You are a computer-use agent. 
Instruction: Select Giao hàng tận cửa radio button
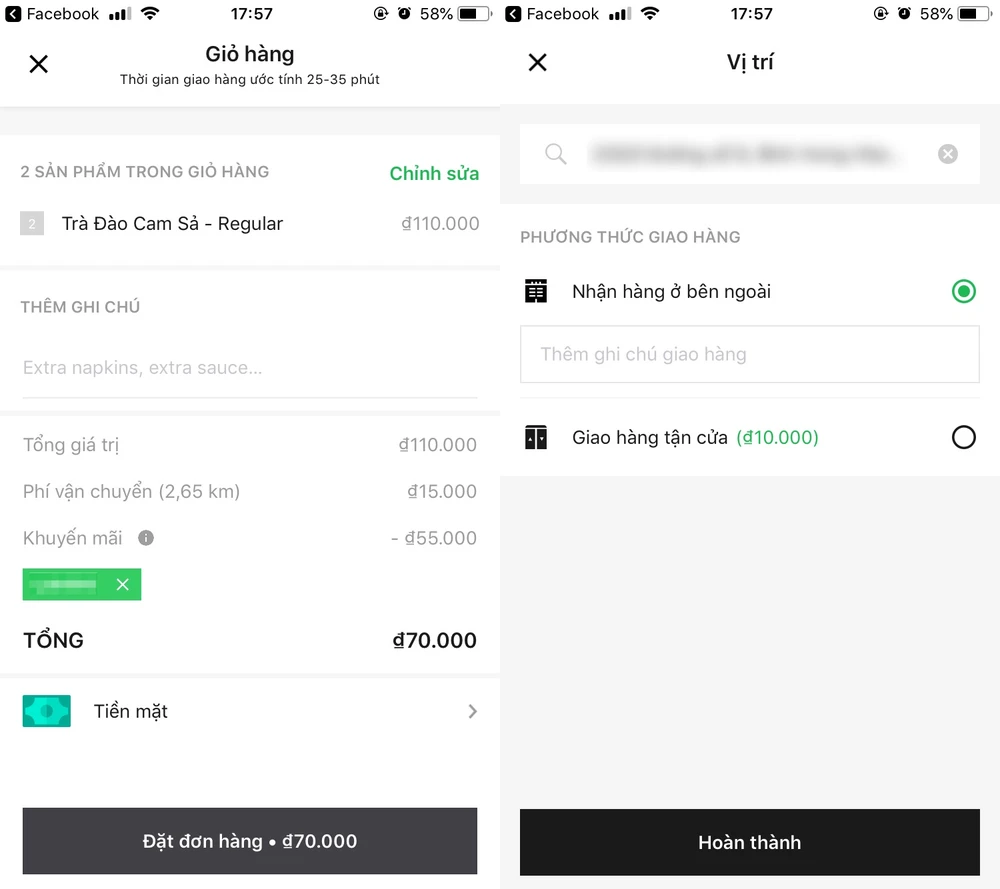click(x=964, y=437)
